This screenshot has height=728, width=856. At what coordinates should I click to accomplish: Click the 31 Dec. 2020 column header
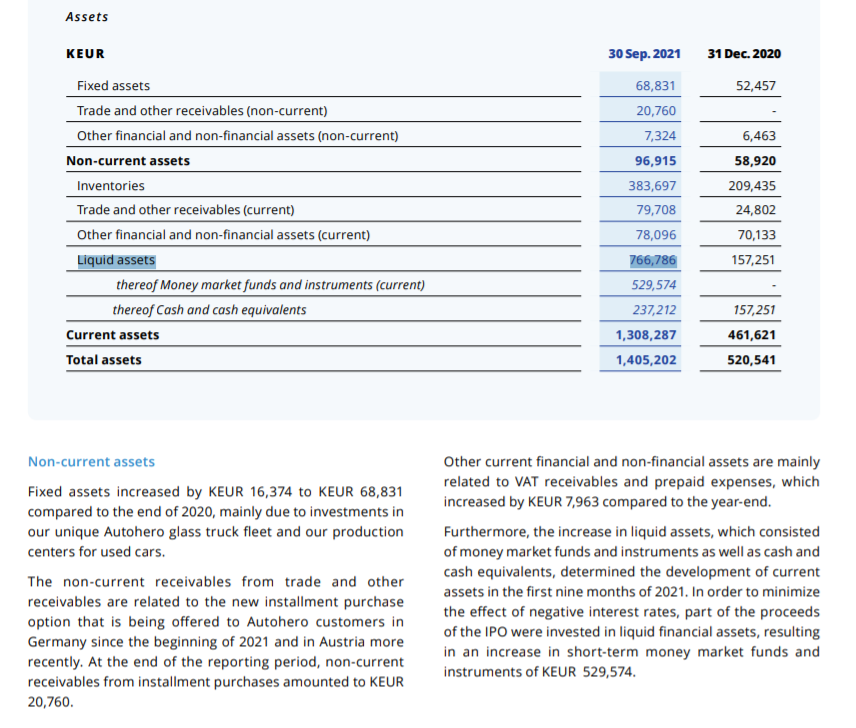point(743,53)
